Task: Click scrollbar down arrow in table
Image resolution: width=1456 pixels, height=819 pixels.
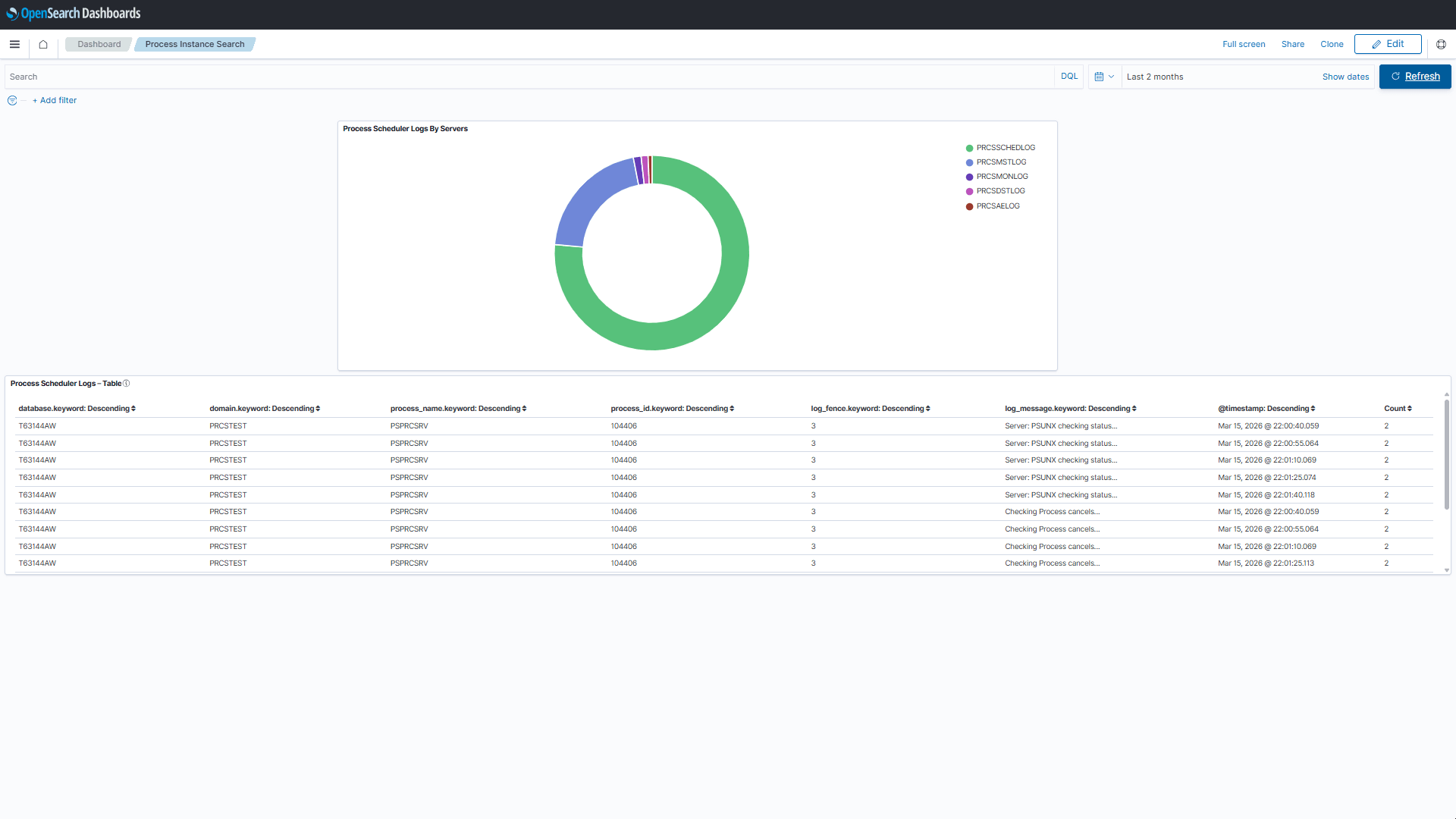Action: (x=1447, y=570)
